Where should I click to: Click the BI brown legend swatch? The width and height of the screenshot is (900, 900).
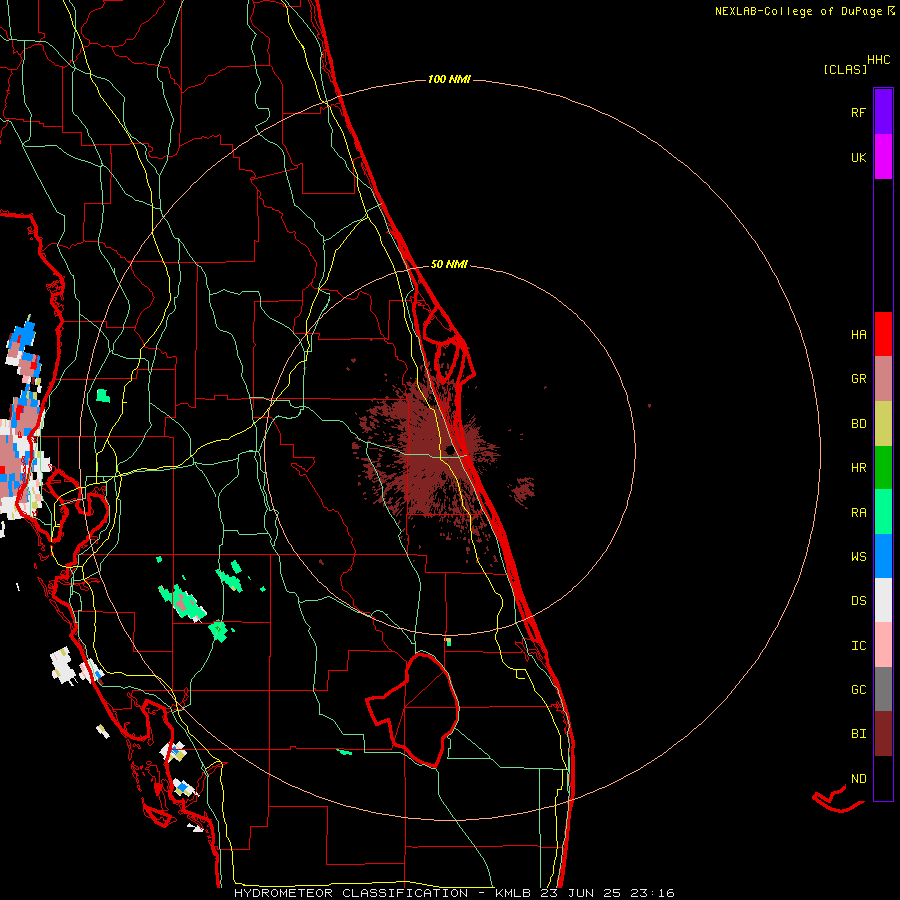click(x=883, y=734)
